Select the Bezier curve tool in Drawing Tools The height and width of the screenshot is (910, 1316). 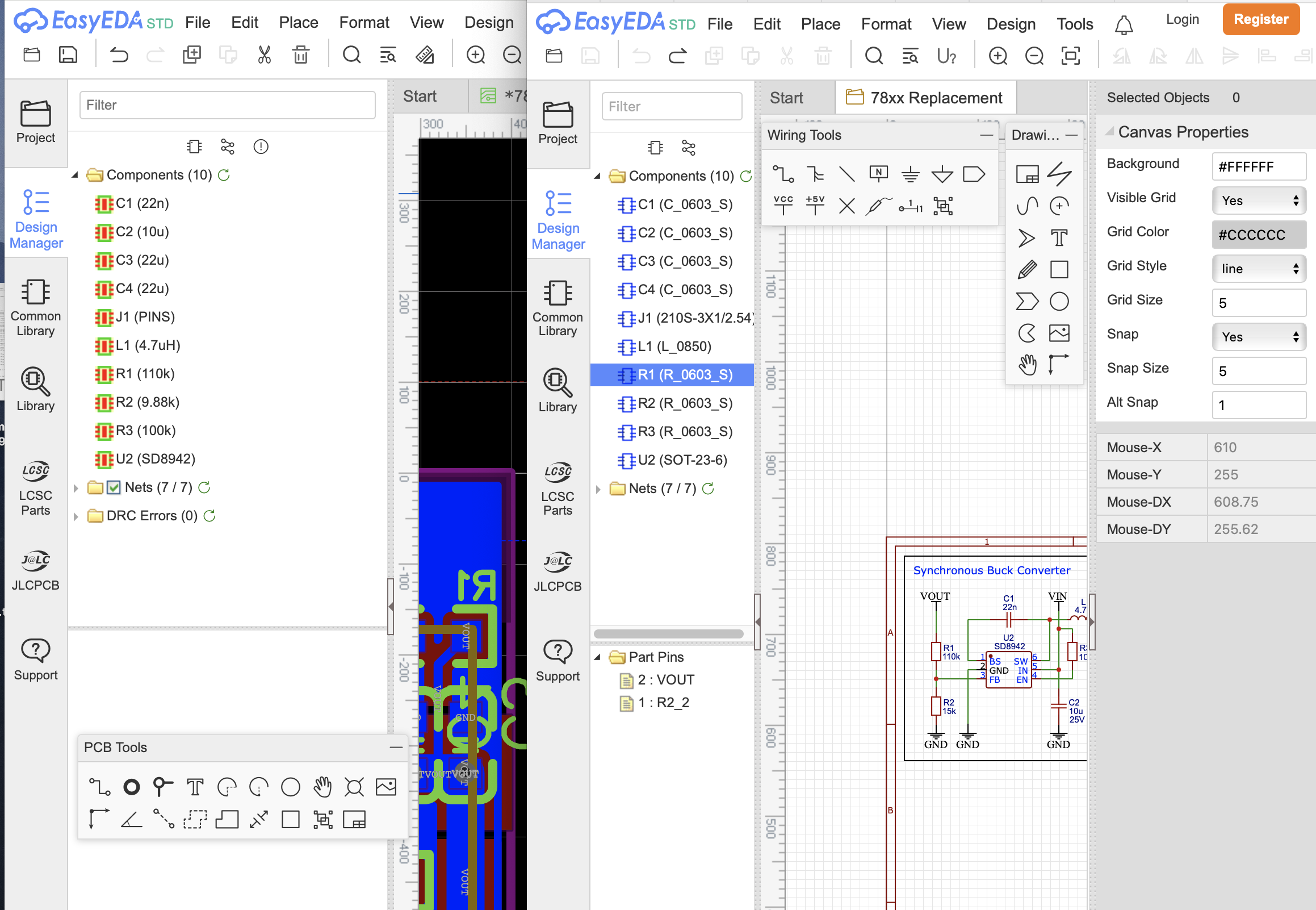point(1027,206)
